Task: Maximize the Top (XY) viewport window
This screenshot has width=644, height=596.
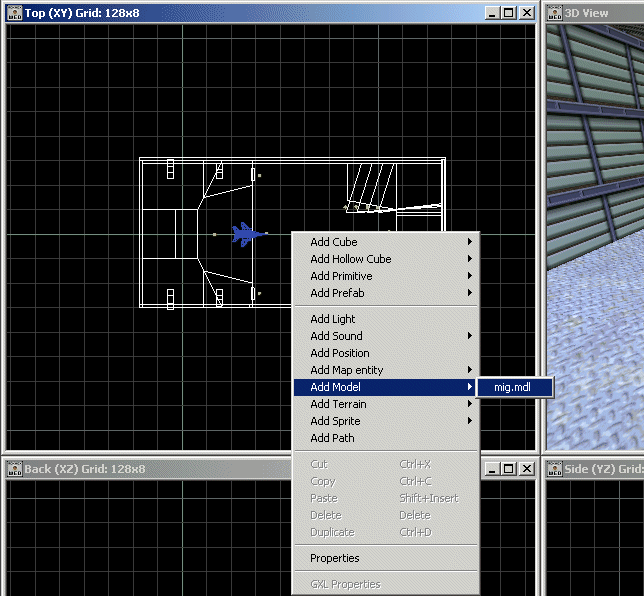Action: tap(508, 13)
